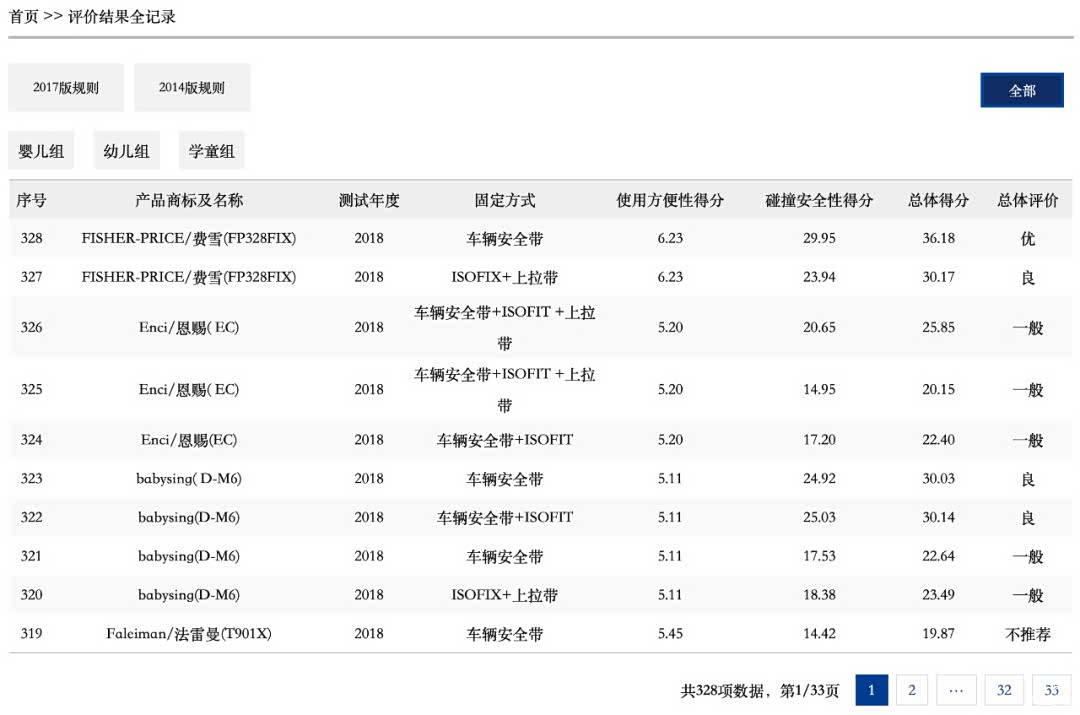Click the 使用方便性得分 column header

point(670,200)
